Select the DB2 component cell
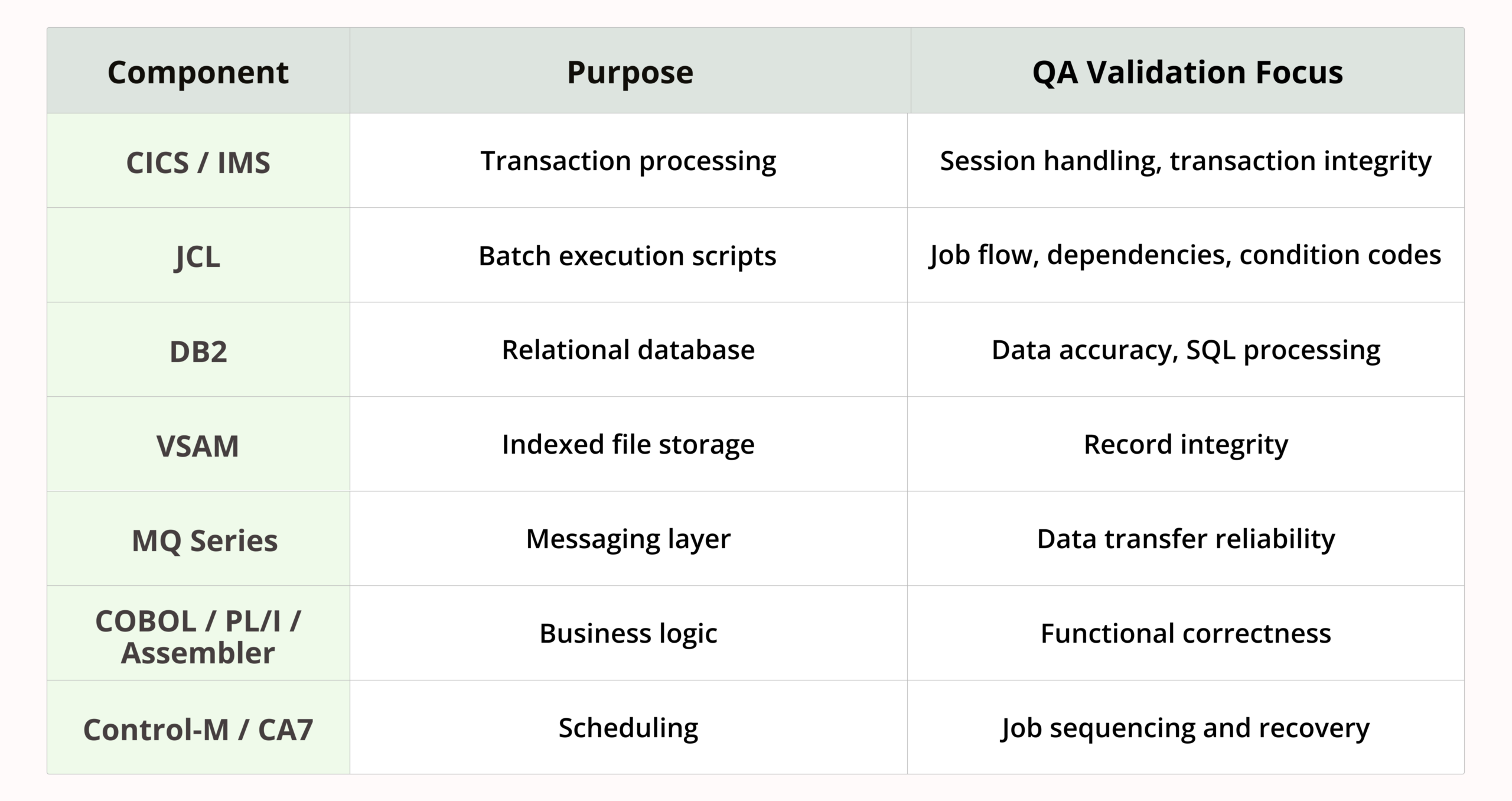 click(198, 350)
